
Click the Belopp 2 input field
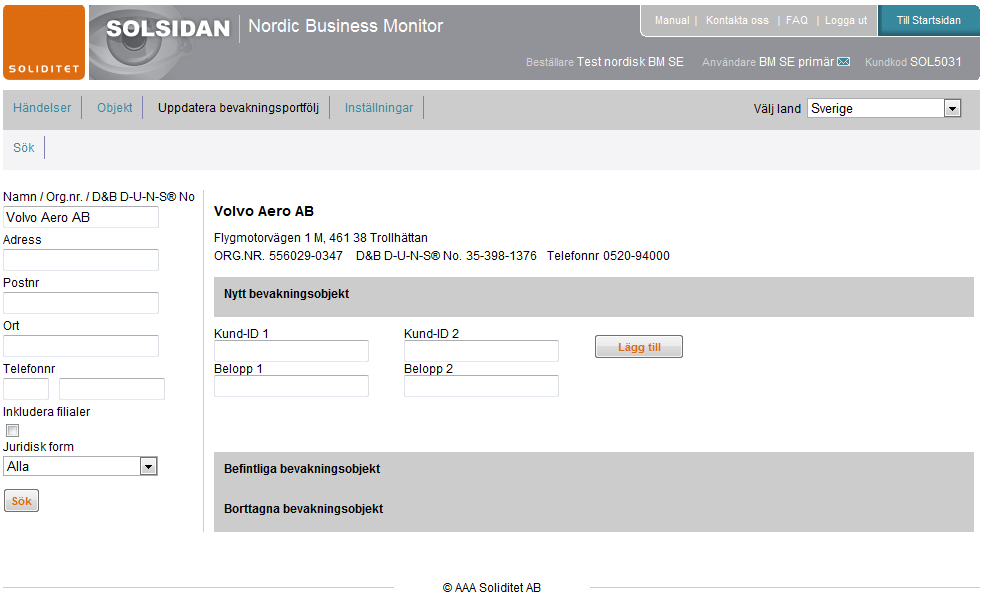pos(481,386)
